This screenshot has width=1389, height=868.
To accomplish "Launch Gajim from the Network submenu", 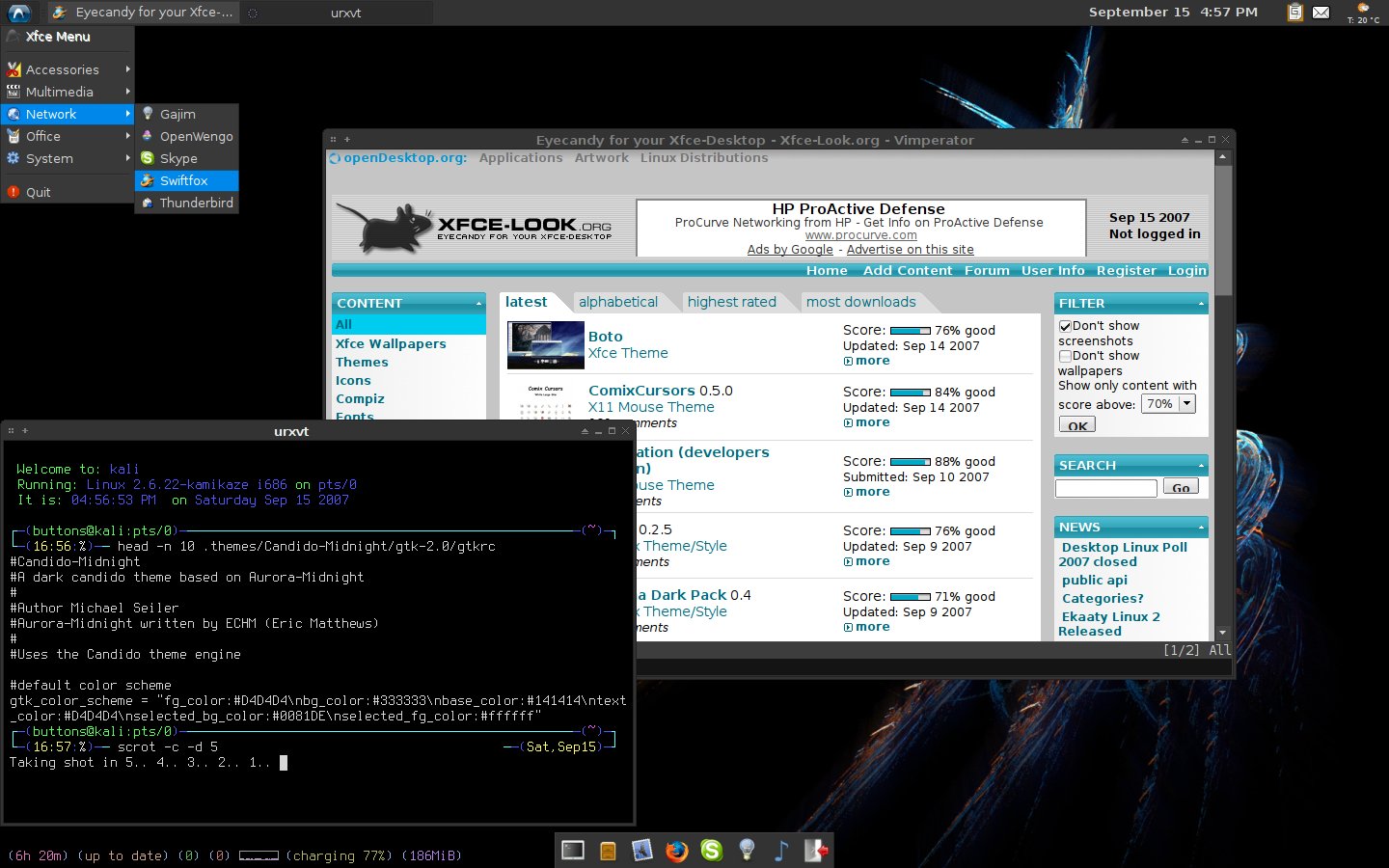I will coord(187,114).
